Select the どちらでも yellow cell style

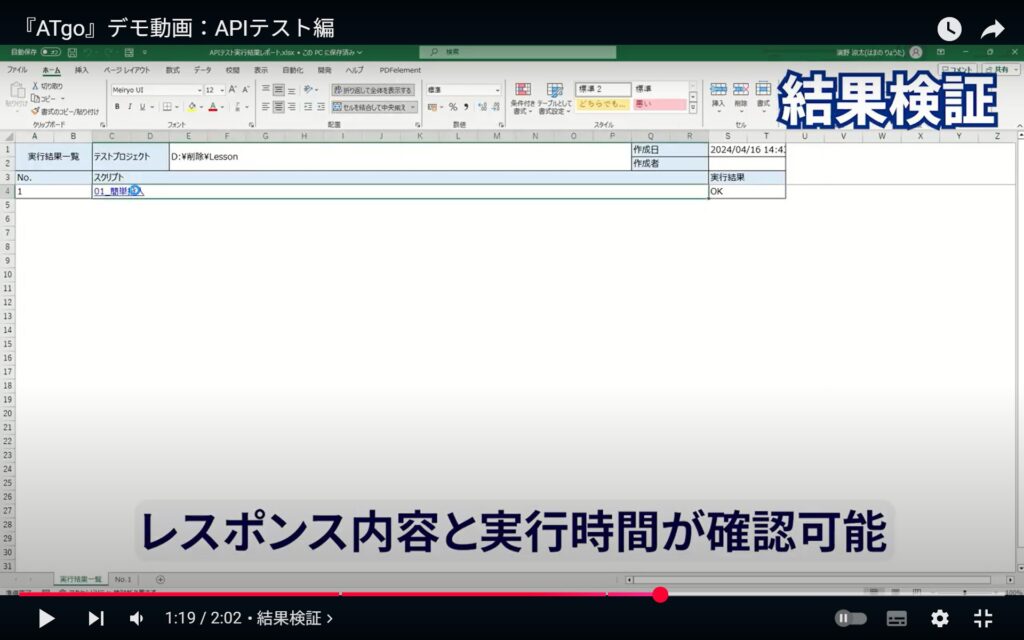pyautogui.click(x=603, y=104)
